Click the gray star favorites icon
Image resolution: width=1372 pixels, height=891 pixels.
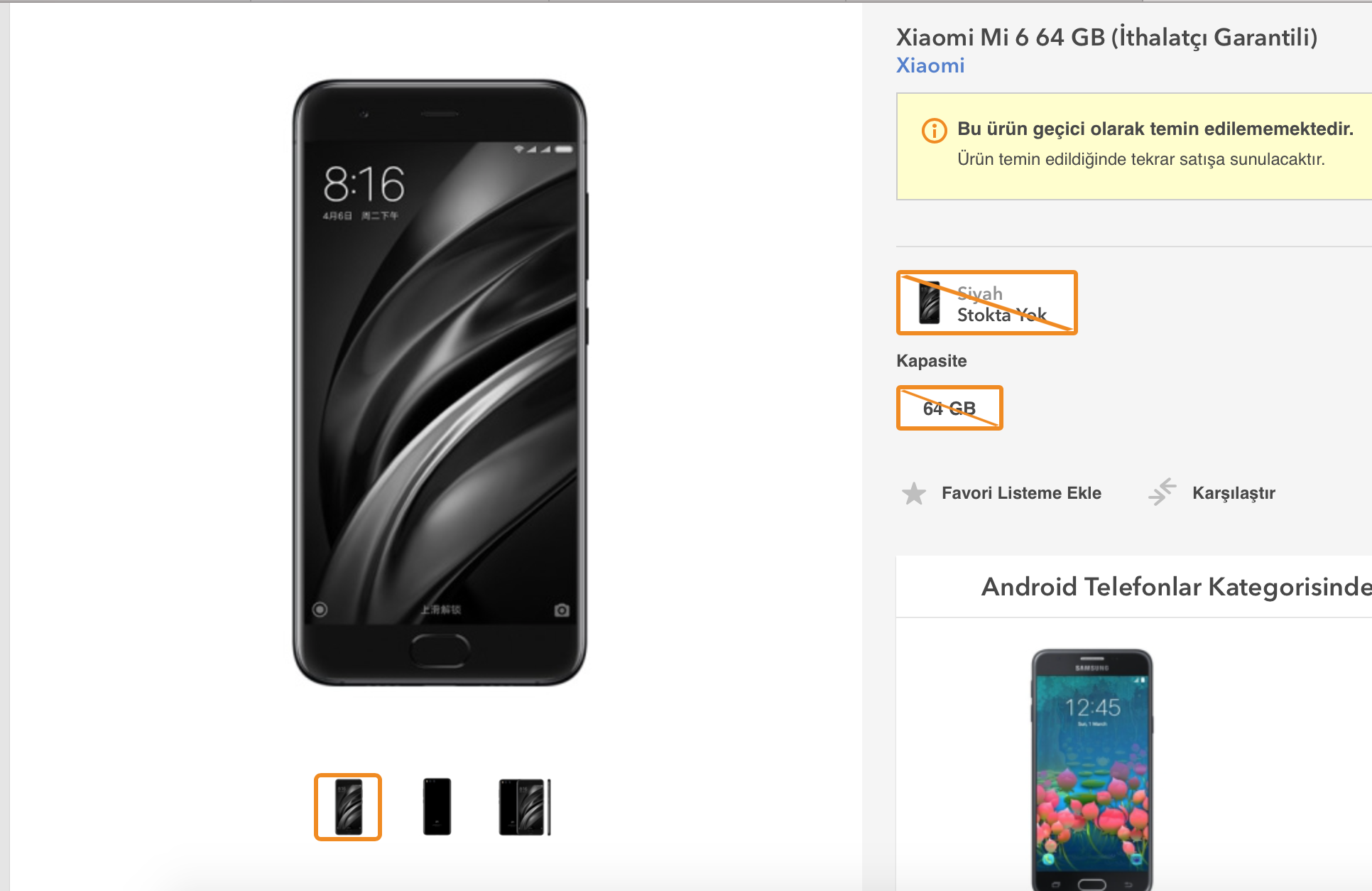[914, 493]
